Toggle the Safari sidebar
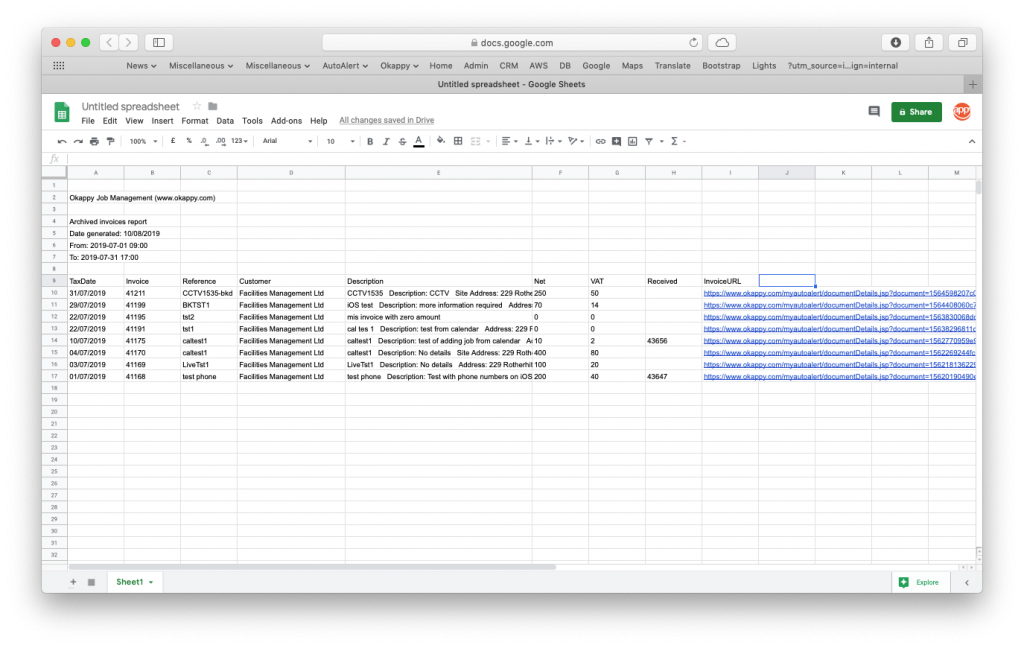The height and width of the screenshot is (648, 1024). pos(159,42)
